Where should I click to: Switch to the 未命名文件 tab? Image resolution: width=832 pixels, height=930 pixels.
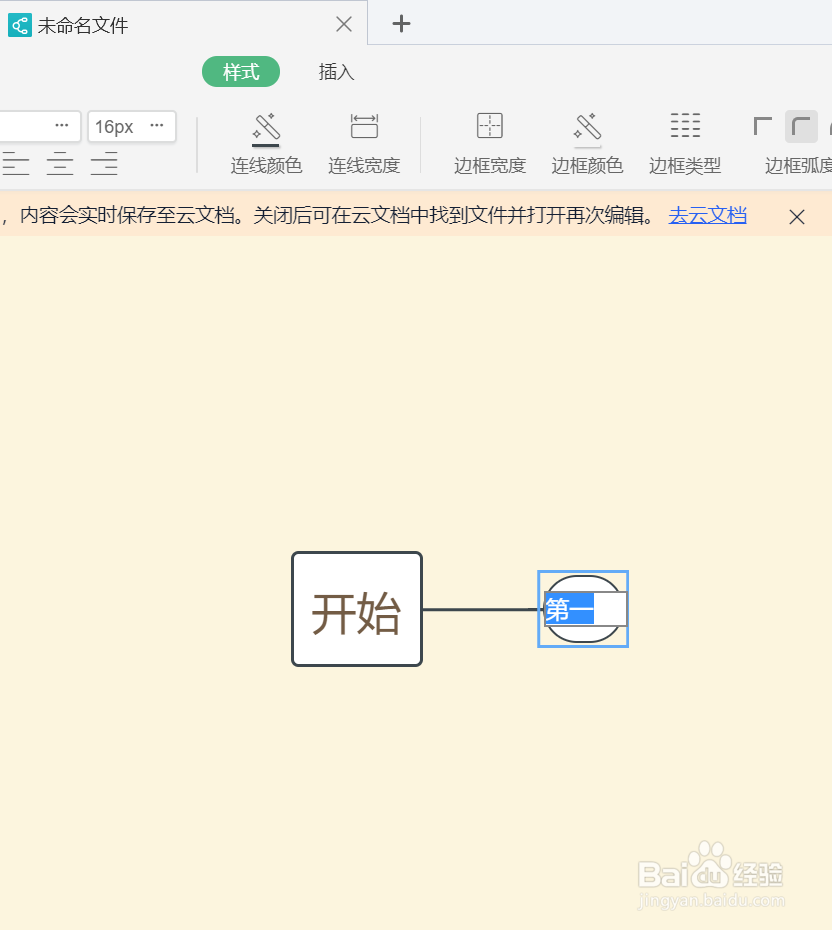pyautogui.click(x=183, y=24)
